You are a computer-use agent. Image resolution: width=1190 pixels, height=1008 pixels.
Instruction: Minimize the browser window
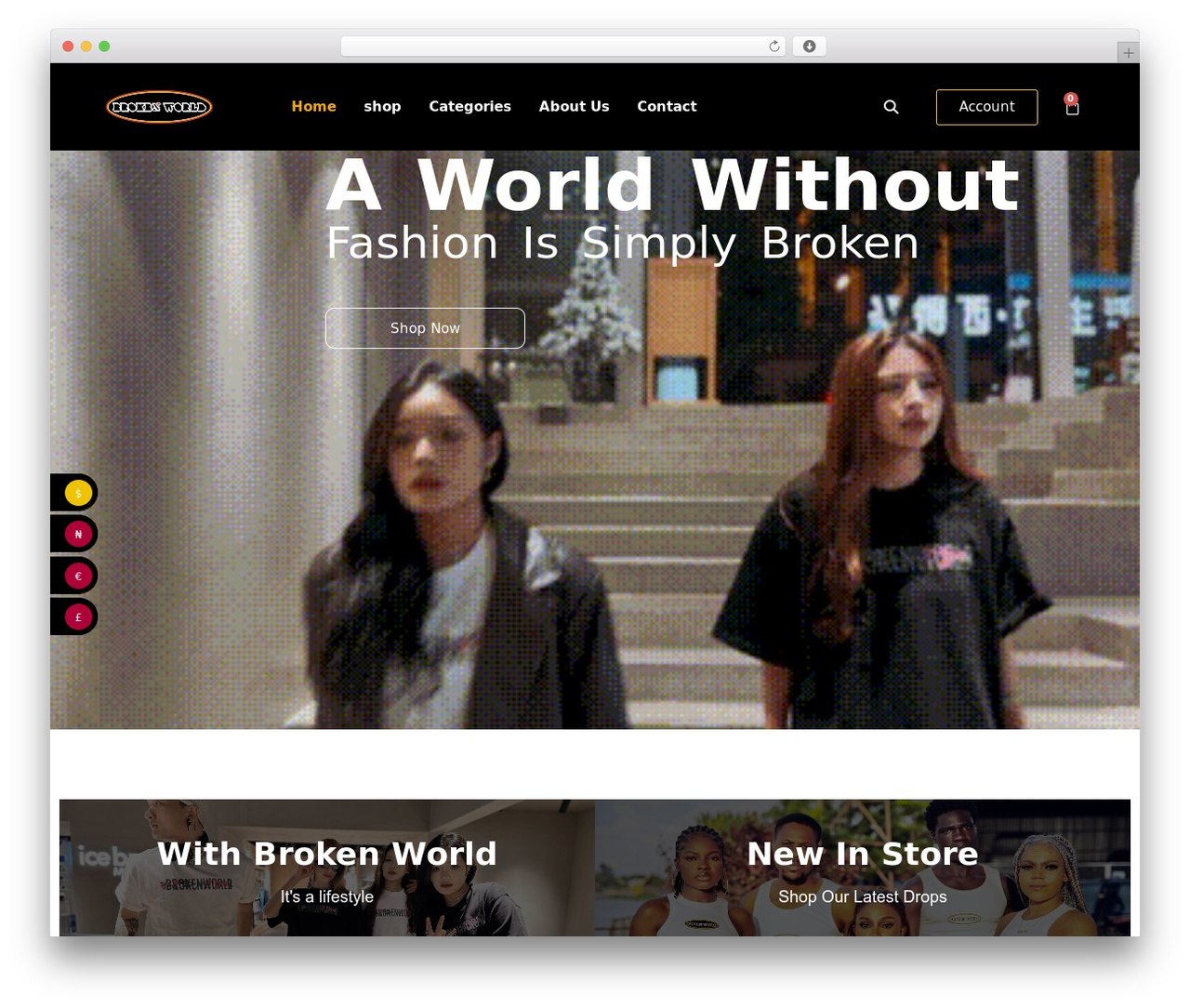[x=86, y=46]
